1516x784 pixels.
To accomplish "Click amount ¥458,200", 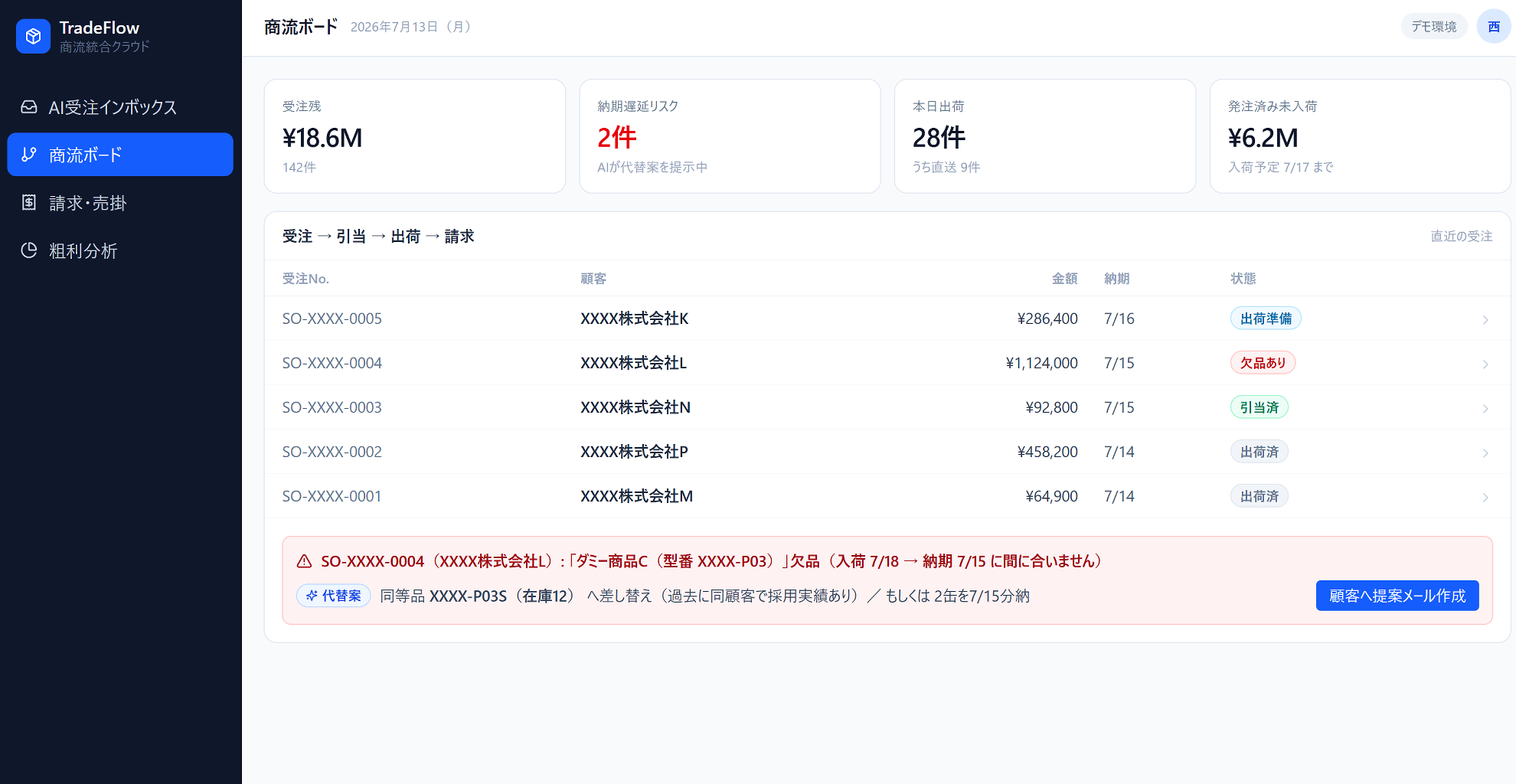I will 1047,452.
